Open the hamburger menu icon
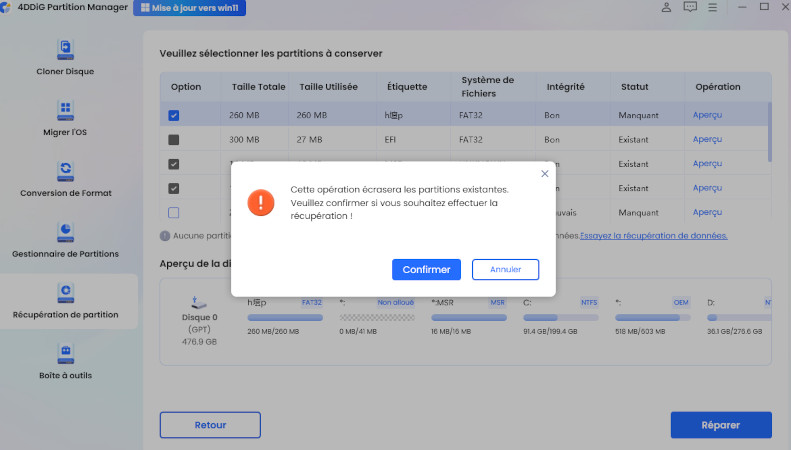The height and width of the screenshot is (450, 791). [x=712, y=8]
